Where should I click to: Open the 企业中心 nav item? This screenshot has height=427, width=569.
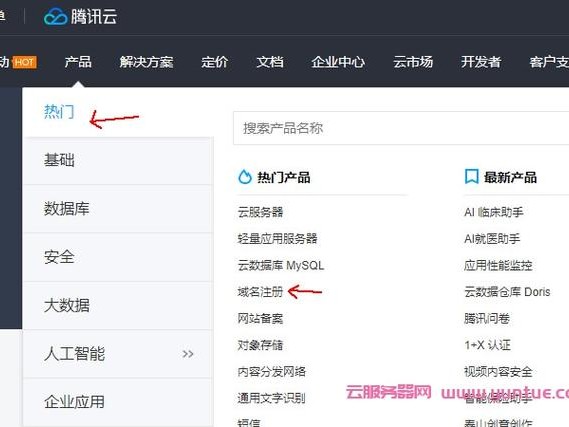(338, 62)
